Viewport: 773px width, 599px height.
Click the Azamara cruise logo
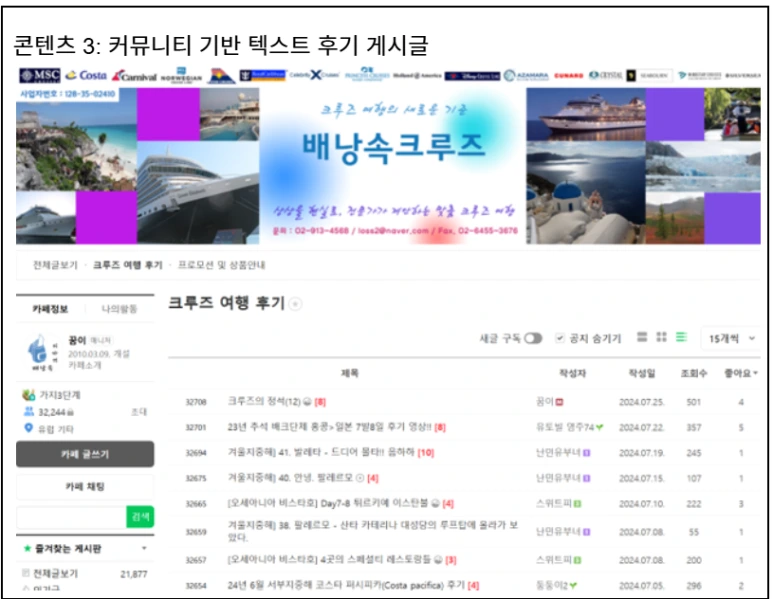[526, 75]
